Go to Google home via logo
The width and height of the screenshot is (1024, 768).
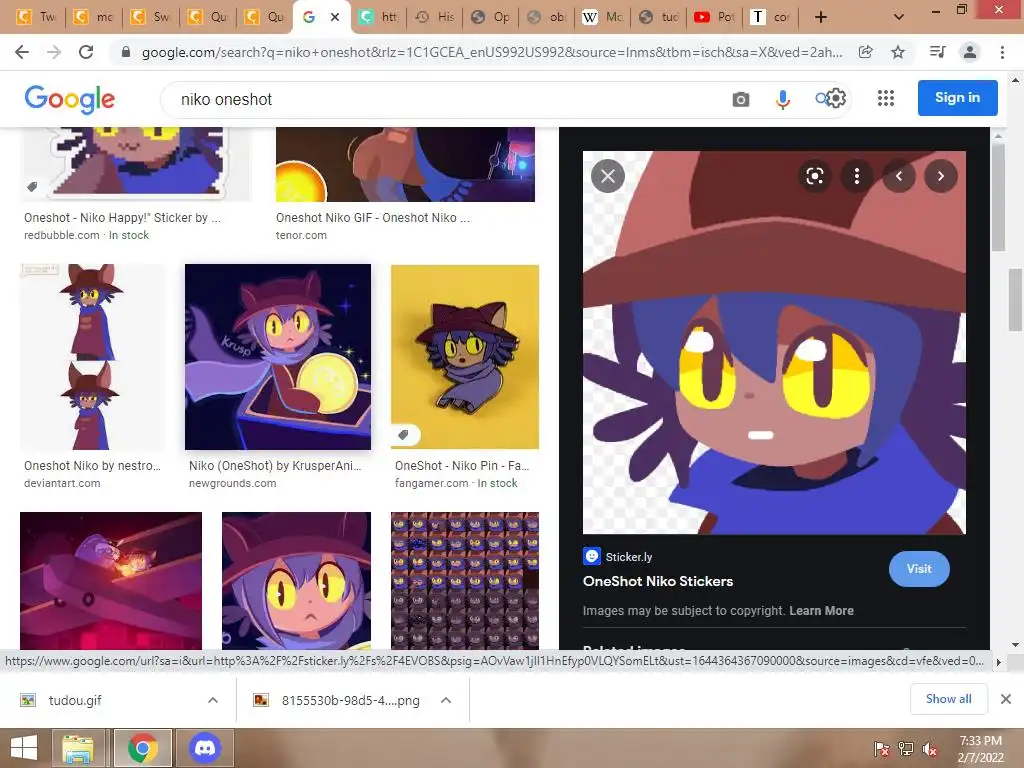[69, 99]
